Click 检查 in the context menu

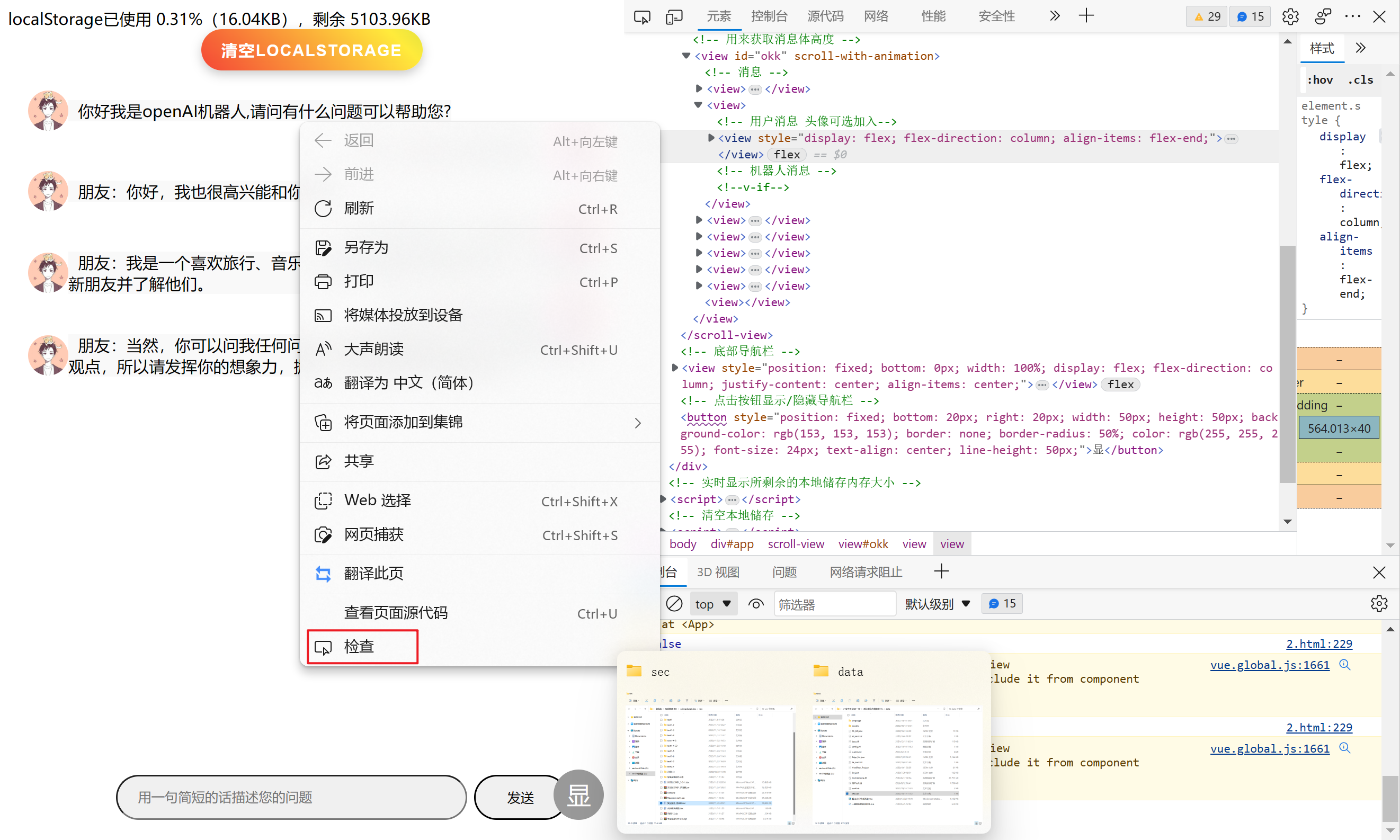479,646
